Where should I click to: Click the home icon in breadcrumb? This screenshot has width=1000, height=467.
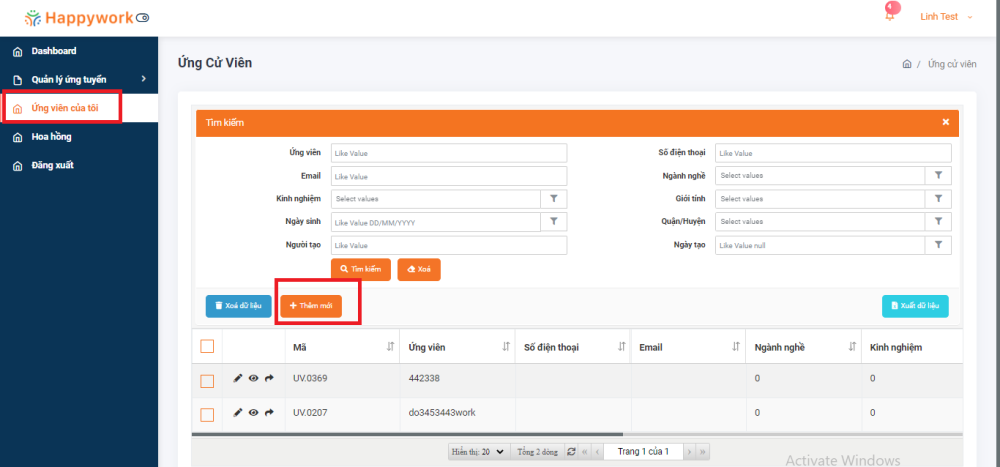click(906, 64)
